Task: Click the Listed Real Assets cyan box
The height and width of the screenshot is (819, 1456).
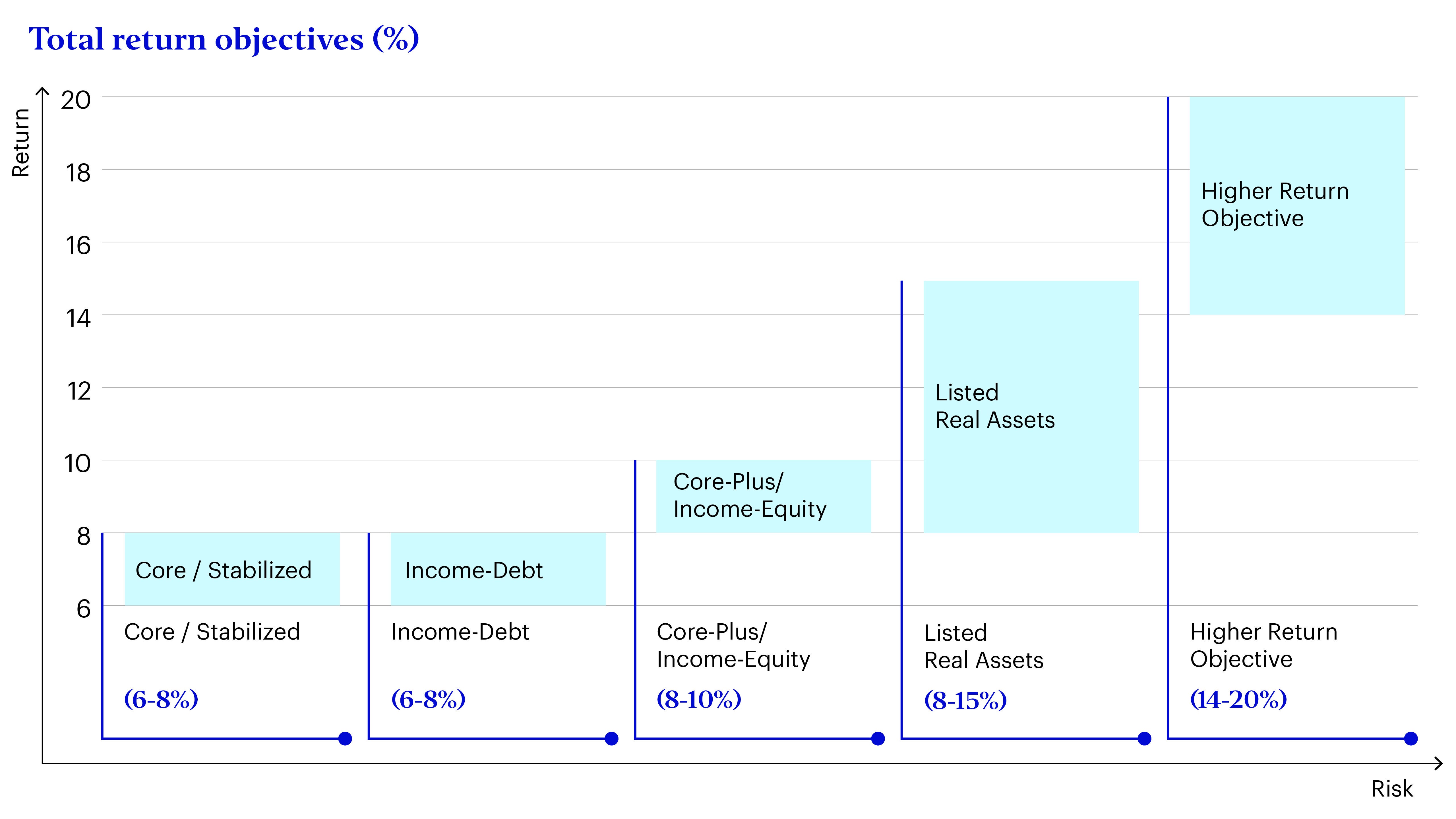Action: pos(1030,406)
